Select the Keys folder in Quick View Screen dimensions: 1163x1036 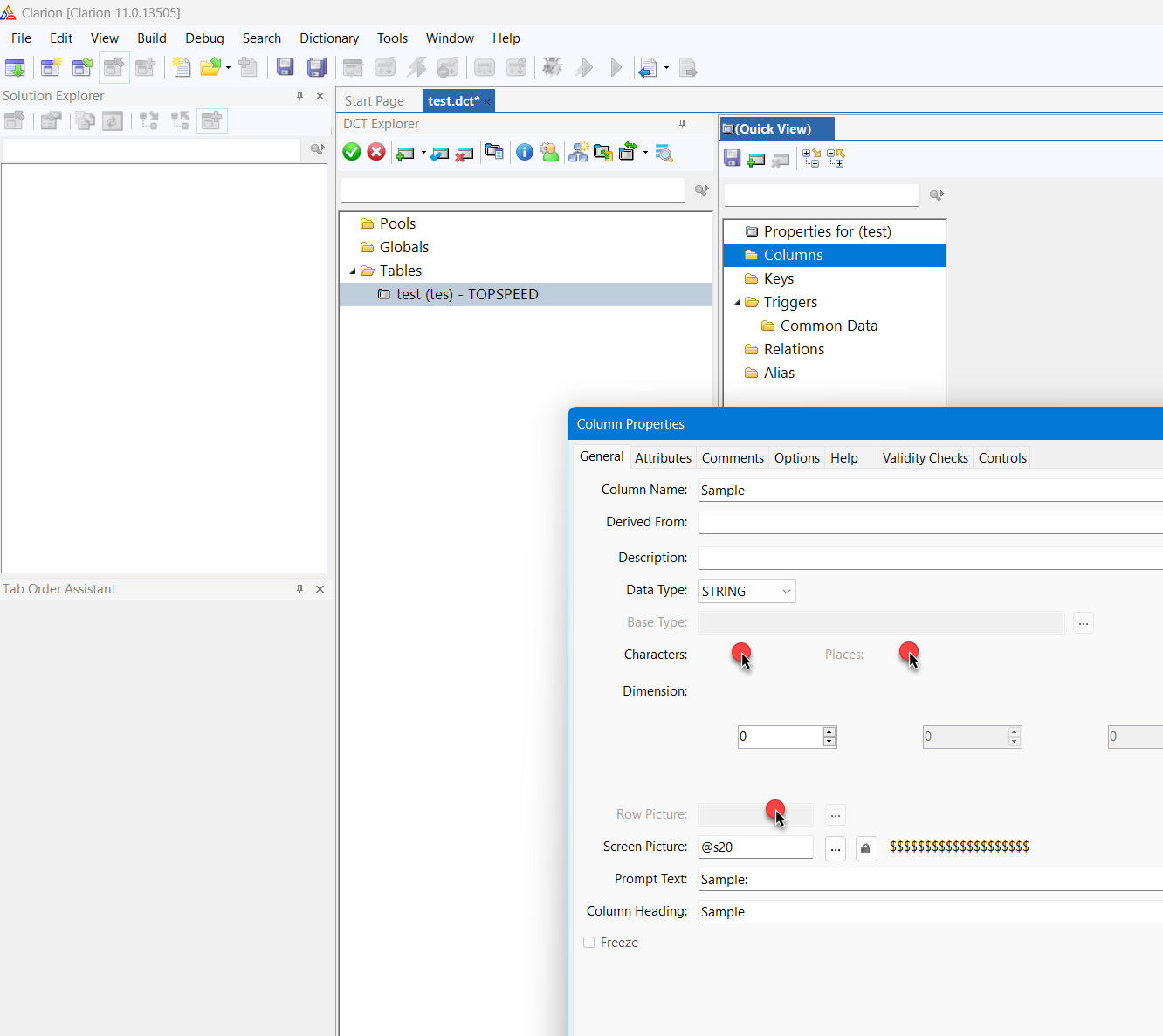(778, 278)
